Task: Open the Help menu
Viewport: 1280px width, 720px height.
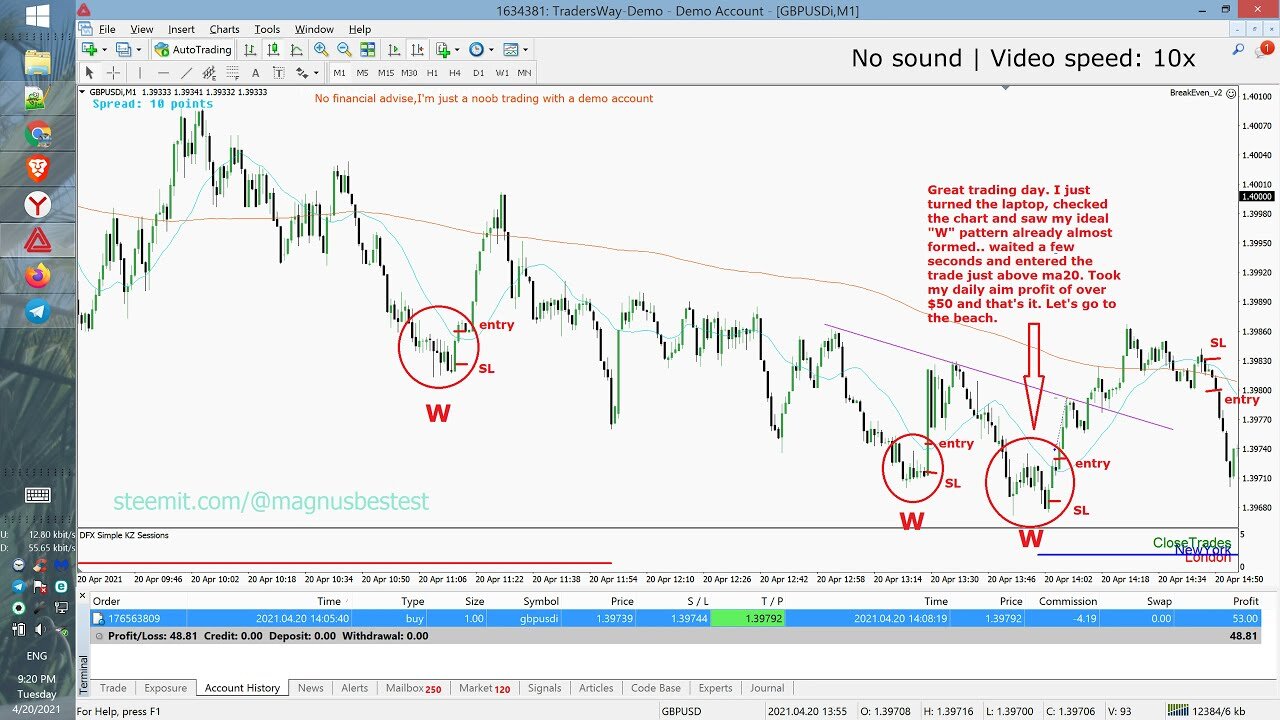Action: [360, 29]
